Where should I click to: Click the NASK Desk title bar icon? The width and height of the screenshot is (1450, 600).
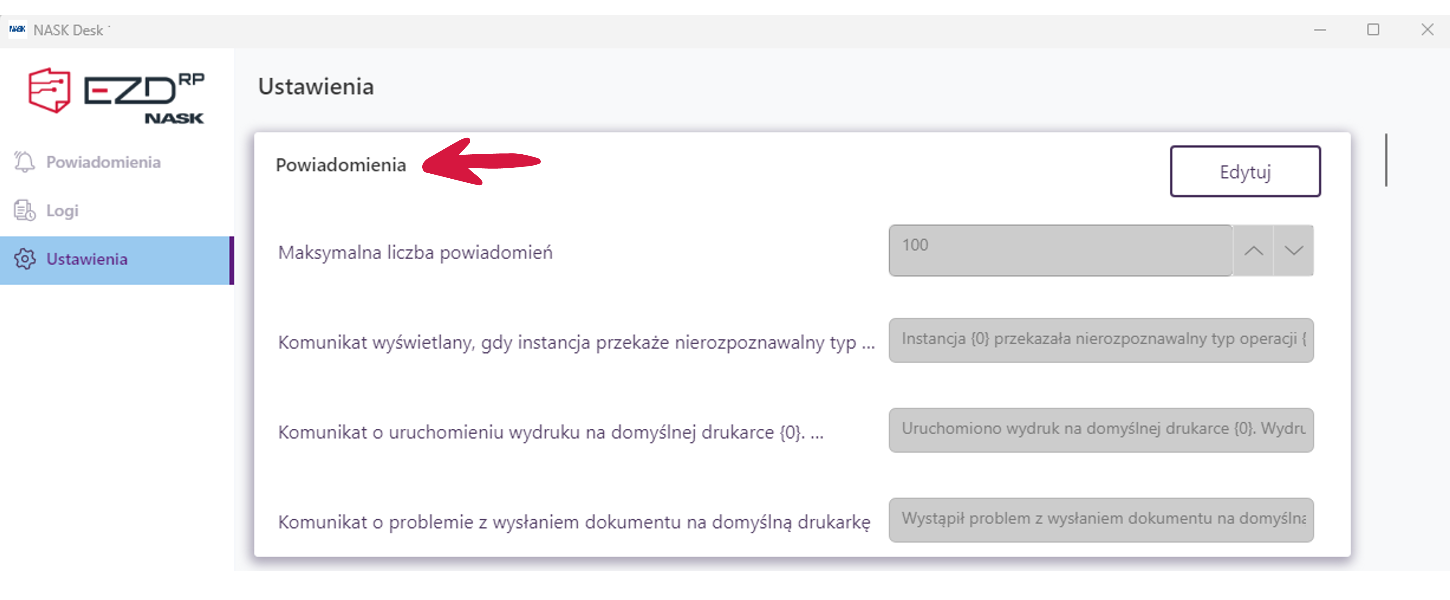(17, 29)
